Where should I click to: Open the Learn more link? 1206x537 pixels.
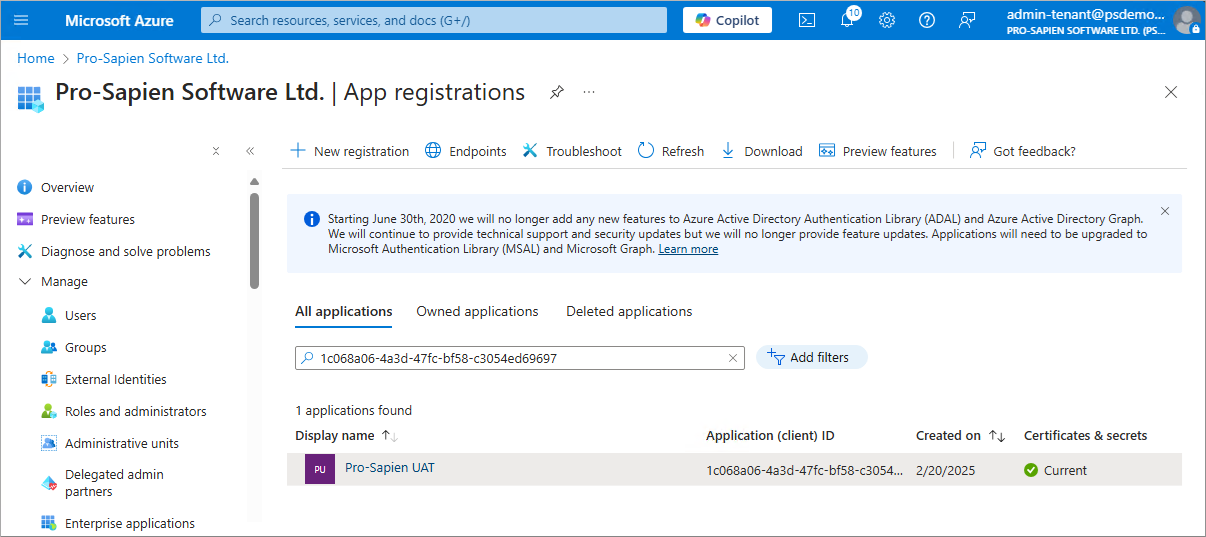pyautogui.click(x=688, y=249)
